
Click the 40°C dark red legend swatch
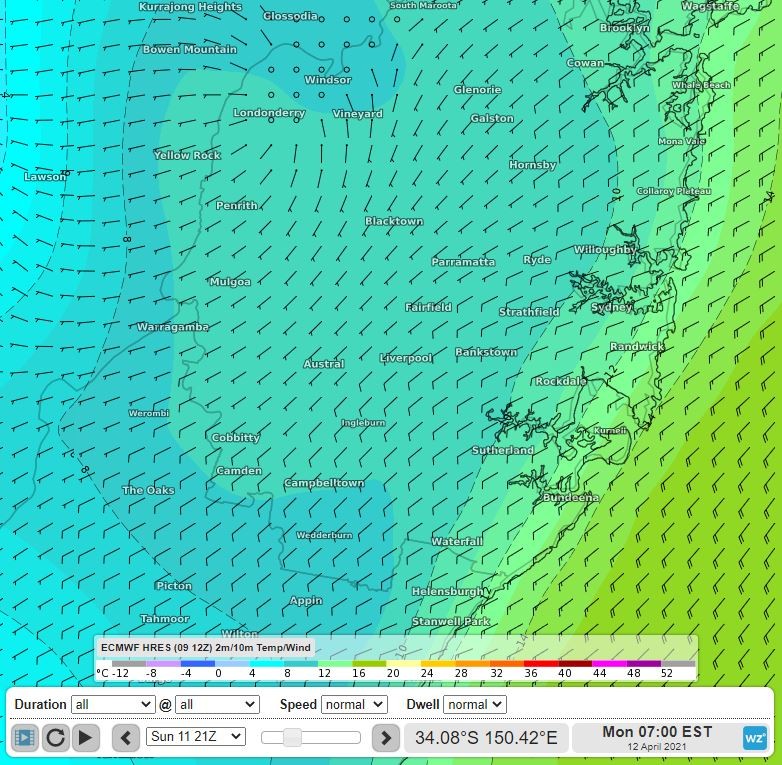(574, 663)
